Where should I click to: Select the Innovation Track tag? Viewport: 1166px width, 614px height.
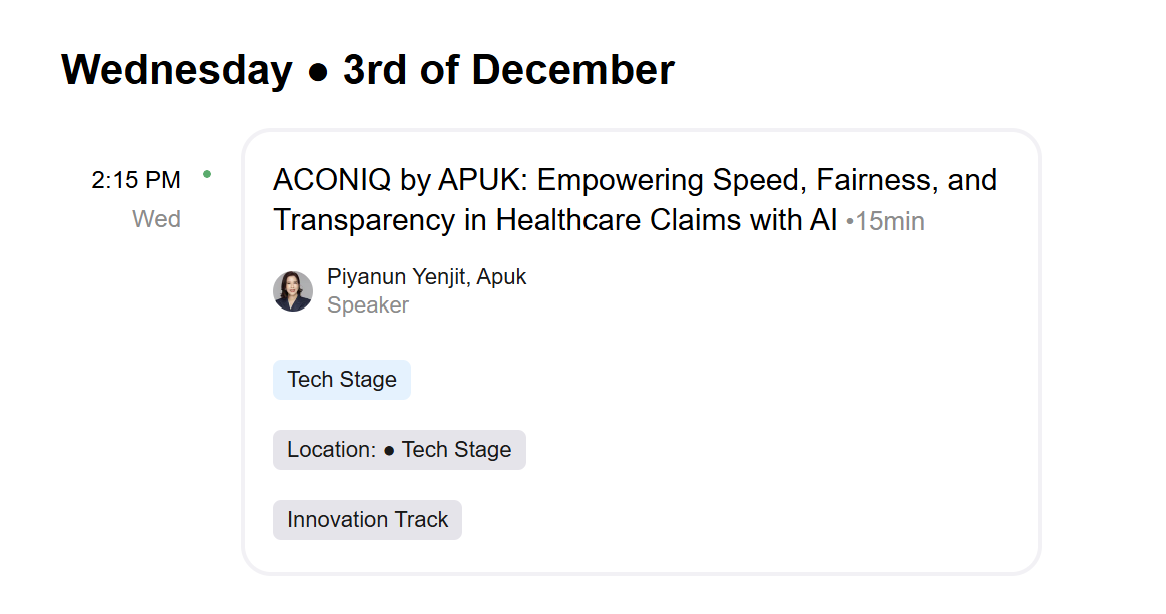[x=367, y=520]
